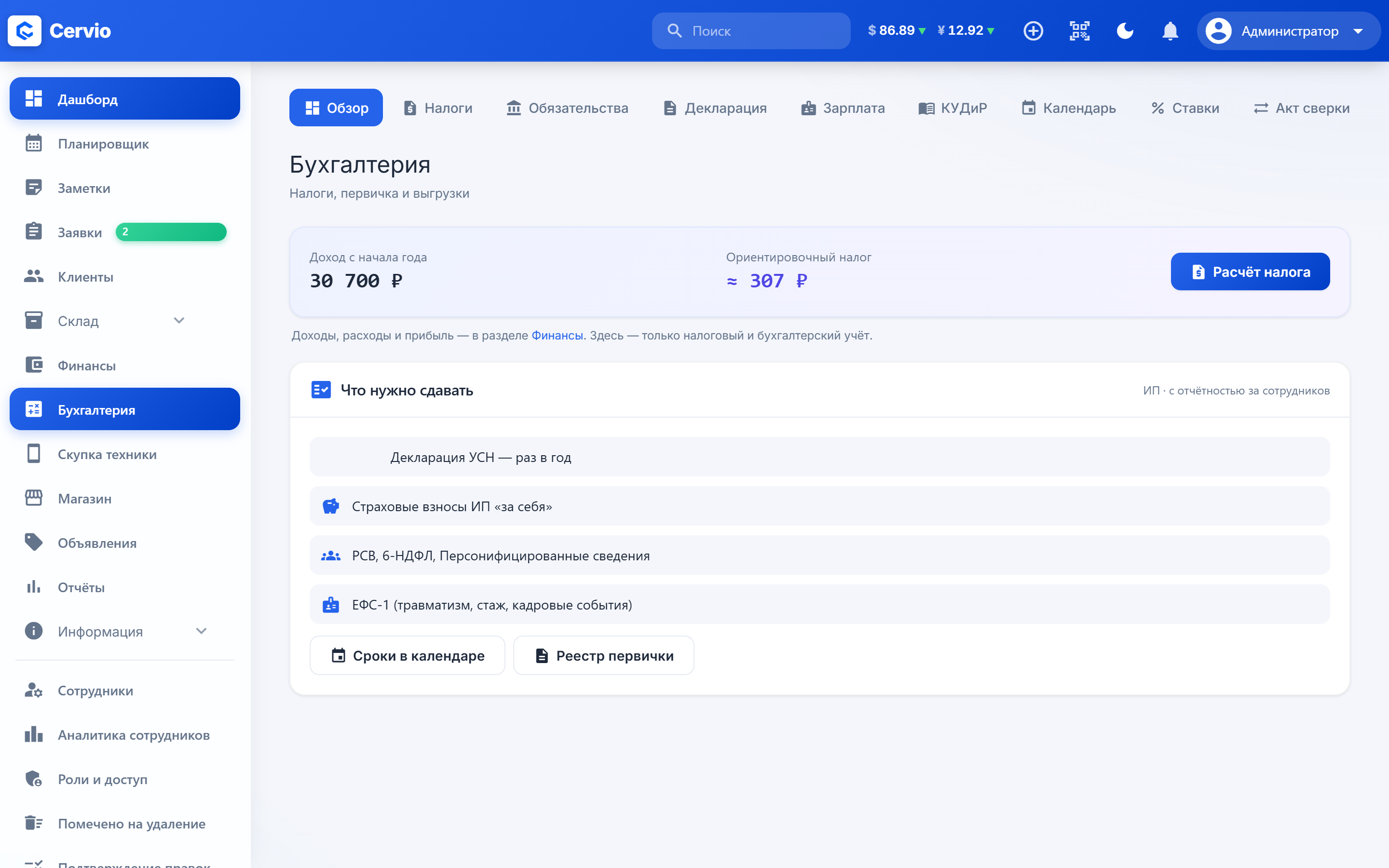Click the Роли и доступ shield icon
This screenshot has width=1389, height=868.
(34, 779)
